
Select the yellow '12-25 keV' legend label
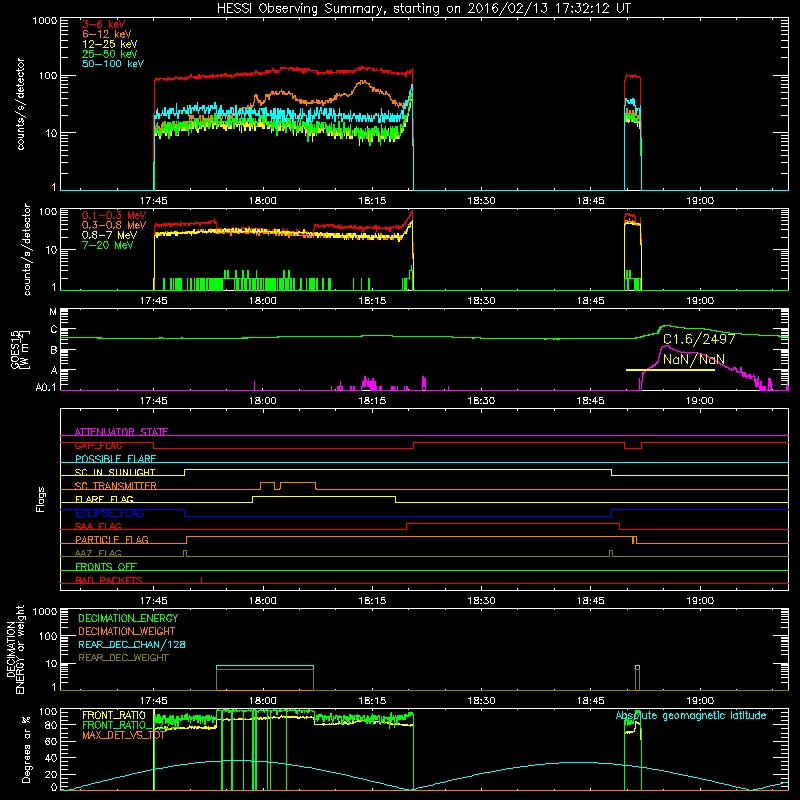pyautogui.click(x=110, y=44)
